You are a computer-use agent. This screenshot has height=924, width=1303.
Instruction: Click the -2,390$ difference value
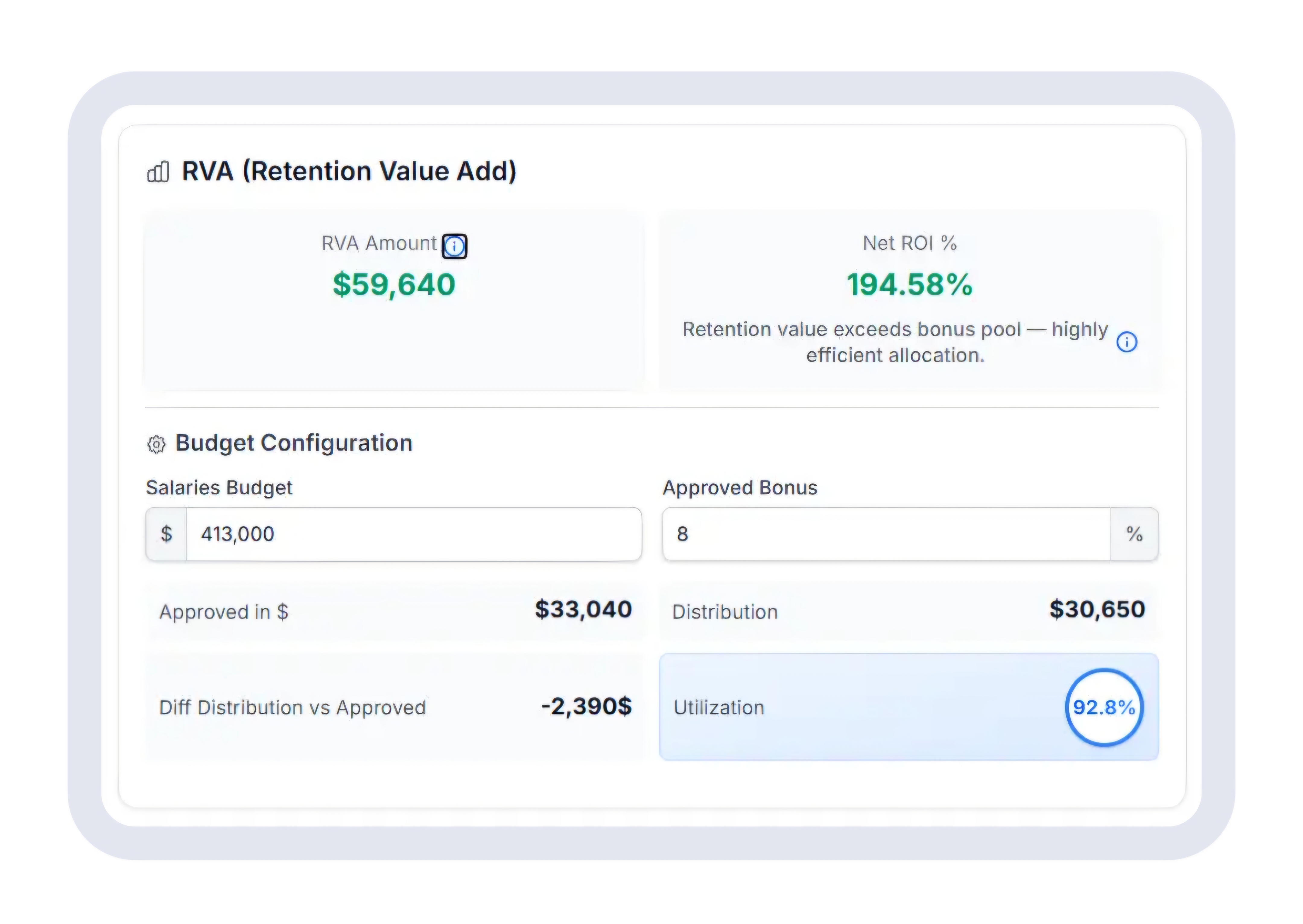coord(586,707)
